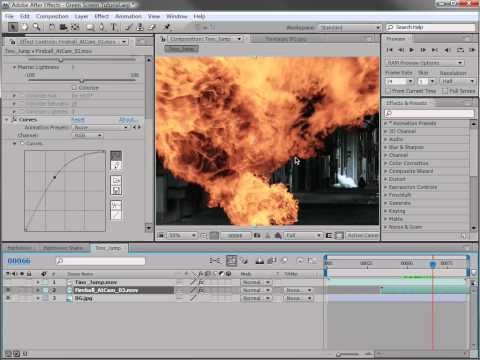The width and height of the screenshot is (480, 360).
Task: Select the Selection arrow tool
Action: [13, 27]
